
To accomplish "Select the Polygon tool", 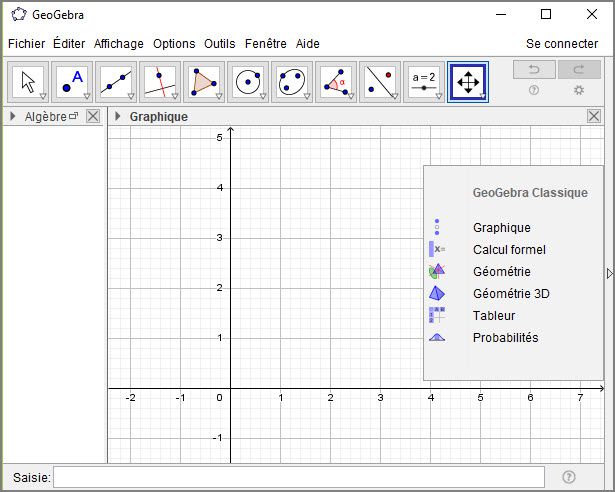I will pyautogui.click(x=204, y=82).
